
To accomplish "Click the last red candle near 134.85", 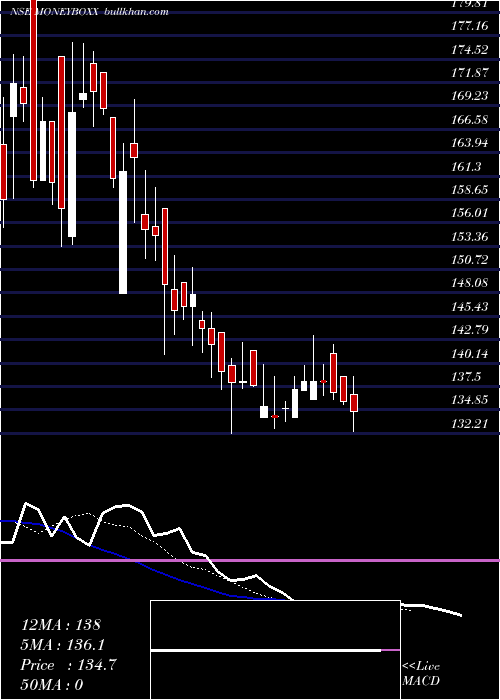I will tap(354, 403).
